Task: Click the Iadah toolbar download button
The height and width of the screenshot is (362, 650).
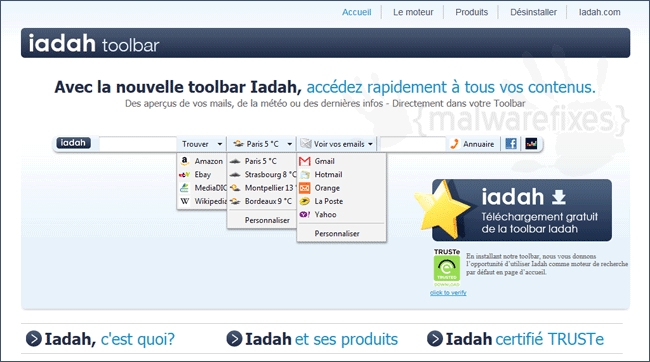Action: [521, 210]
